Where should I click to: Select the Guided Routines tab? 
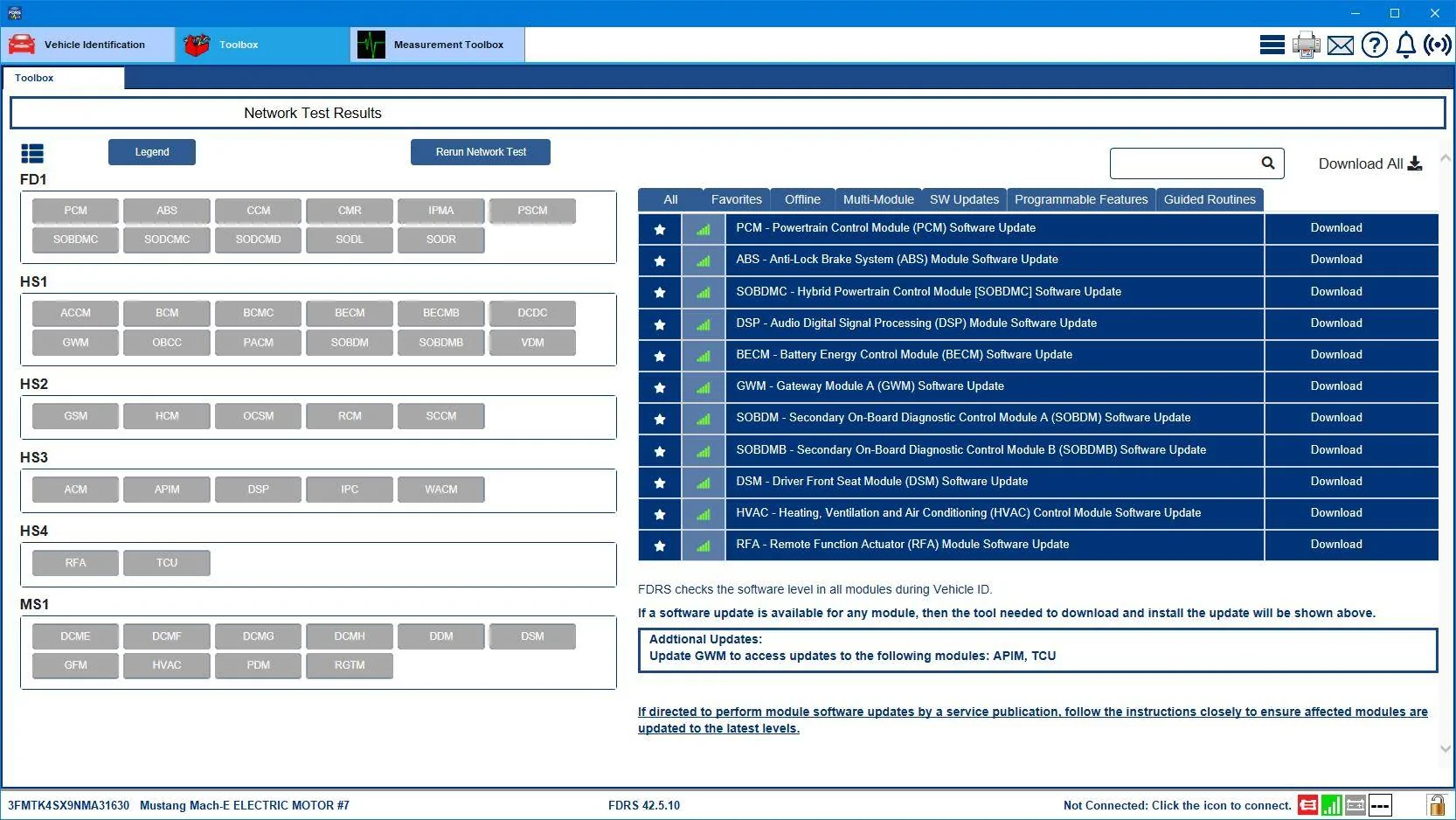tap(1210, 199)
